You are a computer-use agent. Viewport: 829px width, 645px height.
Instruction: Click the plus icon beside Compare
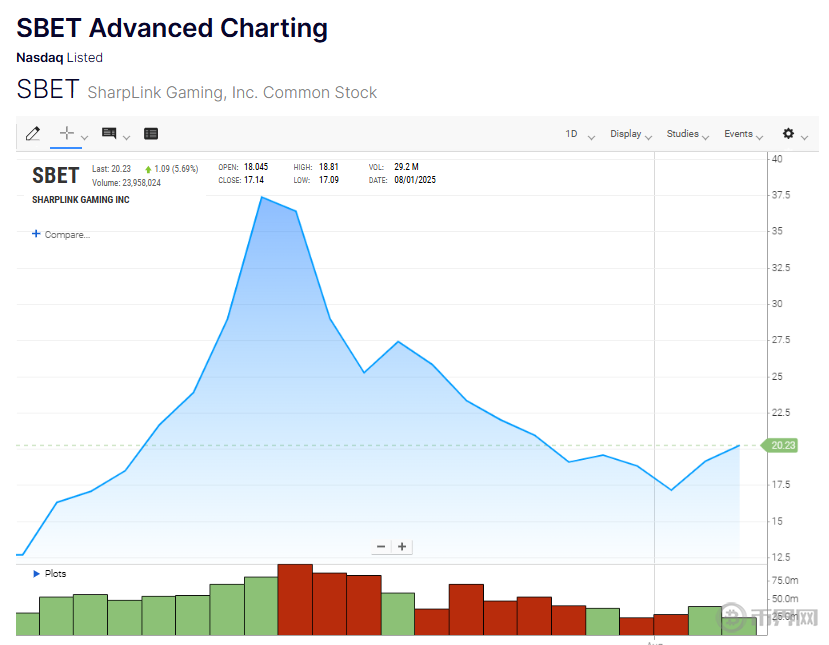click(37, 234)
